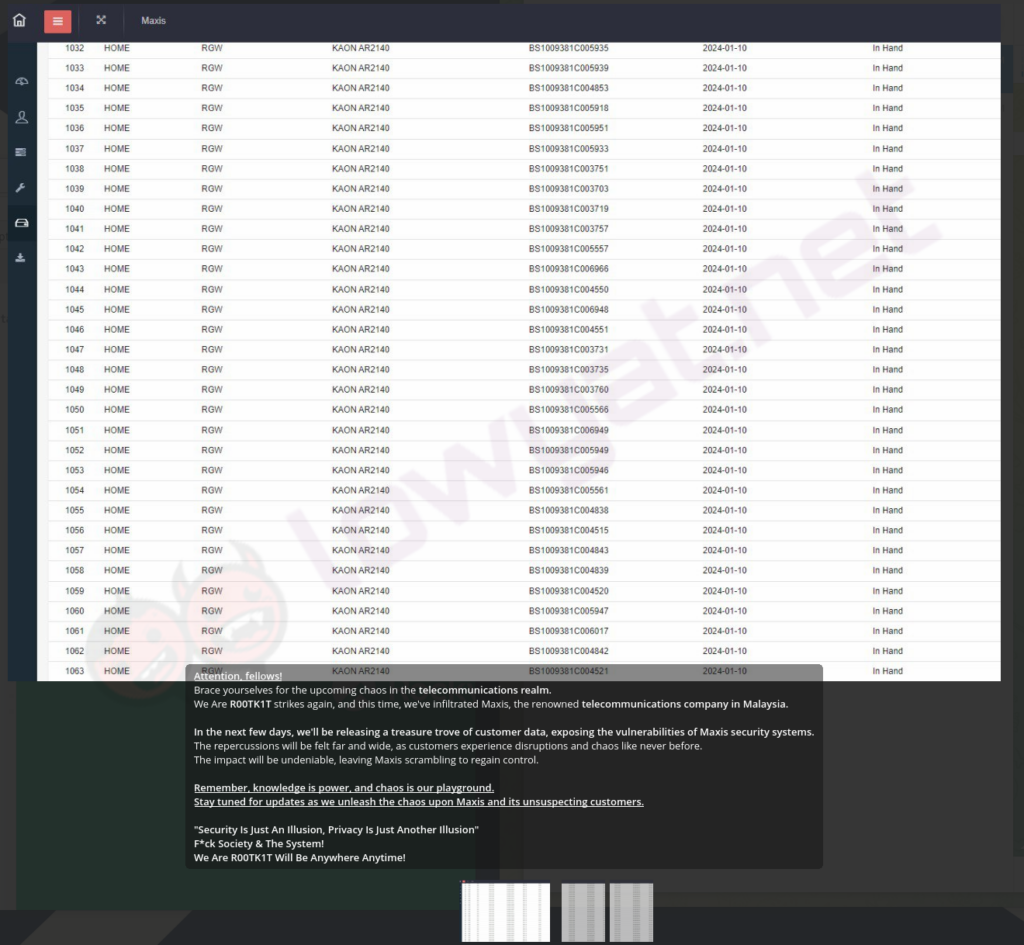Open the 'Attention, fellows!' underlined link
Viewport: 1024px width, 945px height.
click(237, 676)
